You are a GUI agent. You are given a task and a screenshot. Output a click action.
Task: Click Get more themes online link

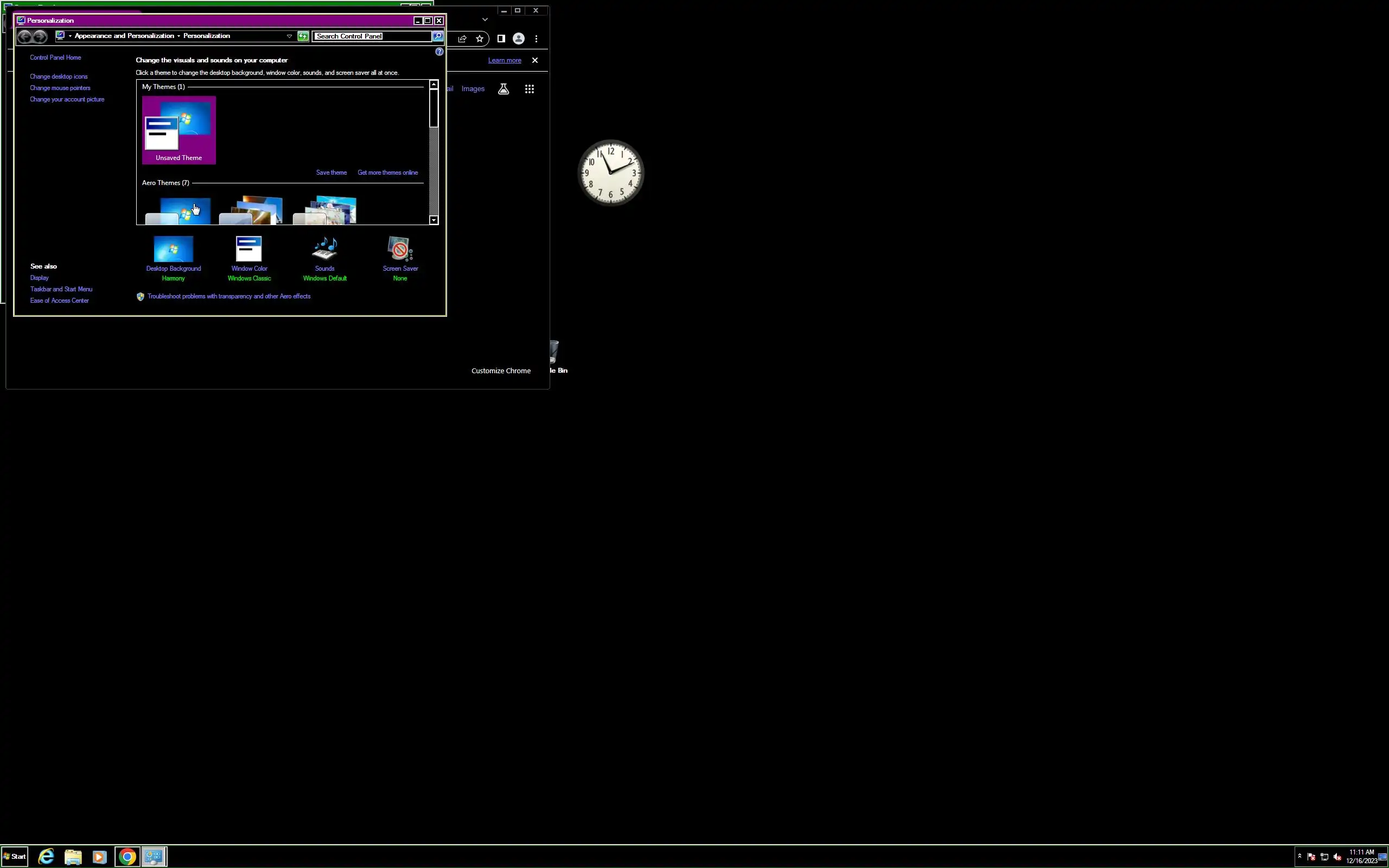coord(387,172)
